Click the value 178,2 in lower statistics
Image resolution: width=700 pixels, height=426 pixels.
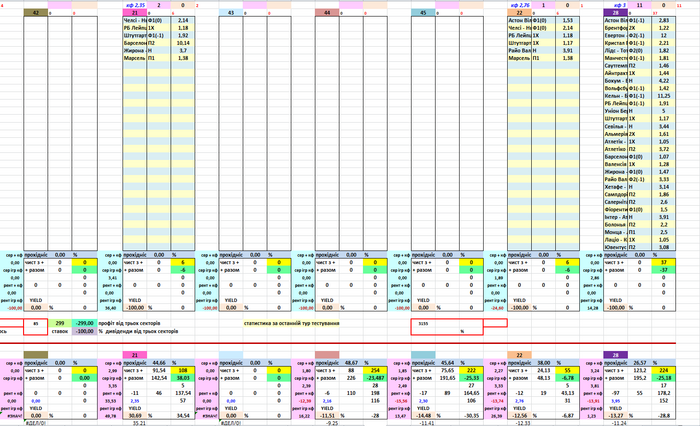(x=664, y=393)
